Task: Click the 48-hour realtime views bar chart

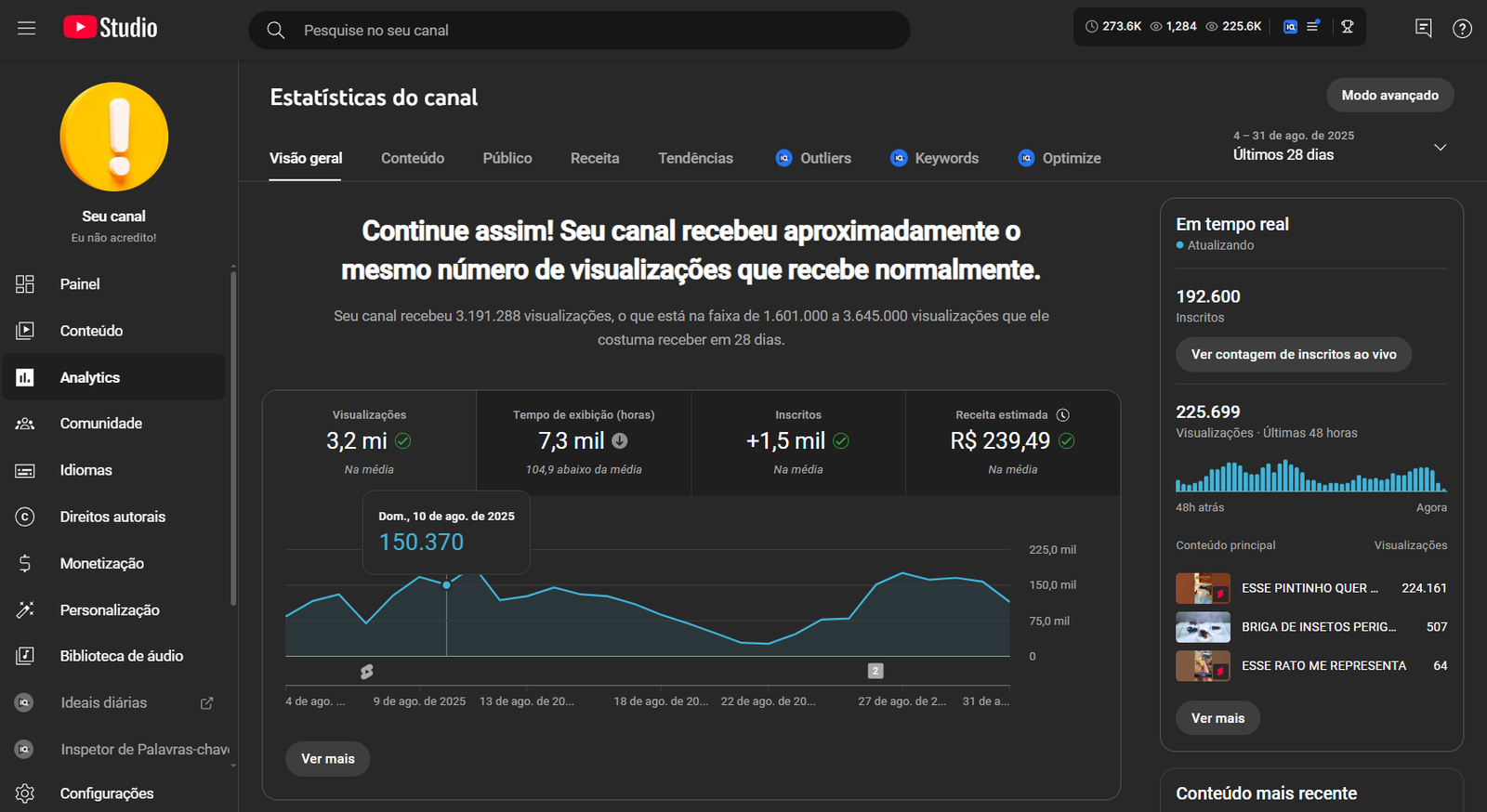Action: click(1311, 478)
